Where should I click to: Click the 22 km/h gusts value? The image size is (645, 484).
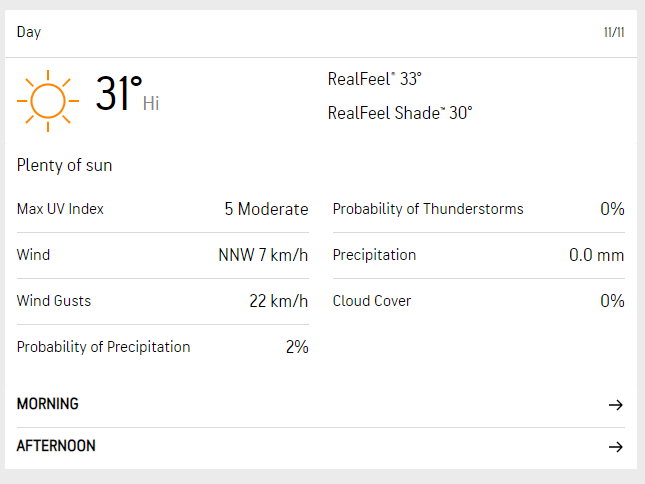tap(278, 301)
